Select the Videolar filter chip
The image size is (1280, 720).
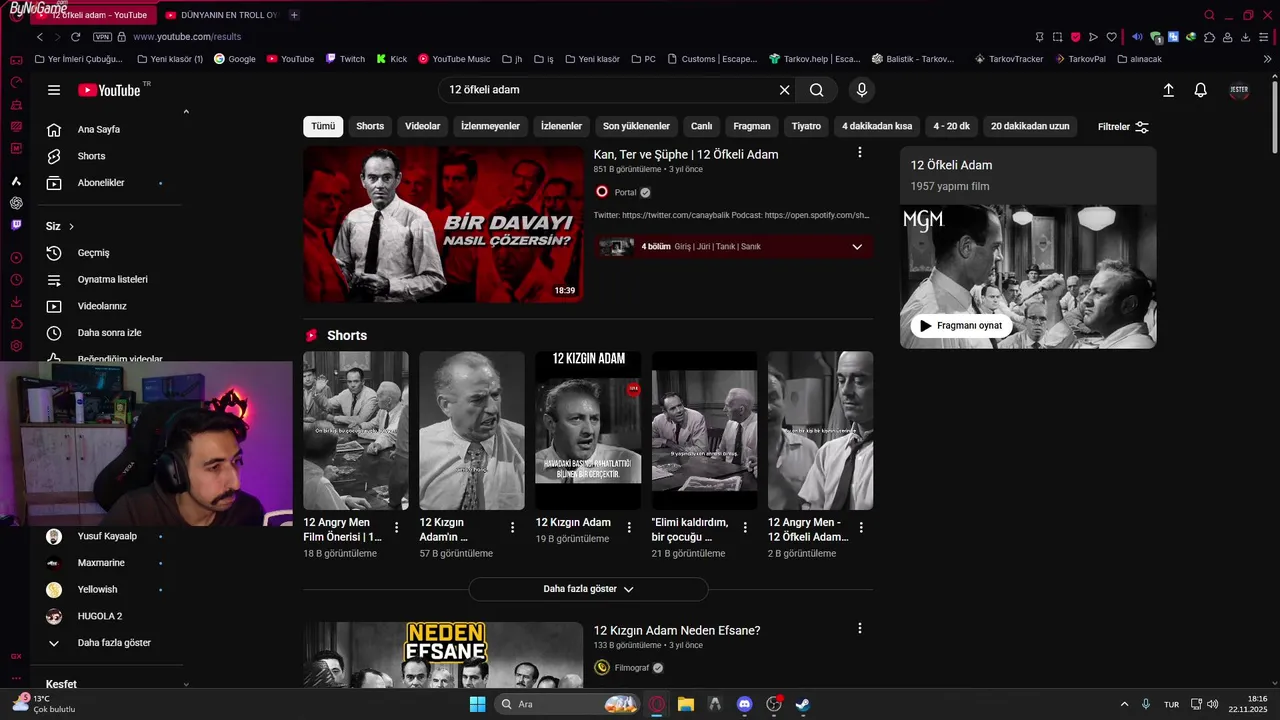(422, 127)
